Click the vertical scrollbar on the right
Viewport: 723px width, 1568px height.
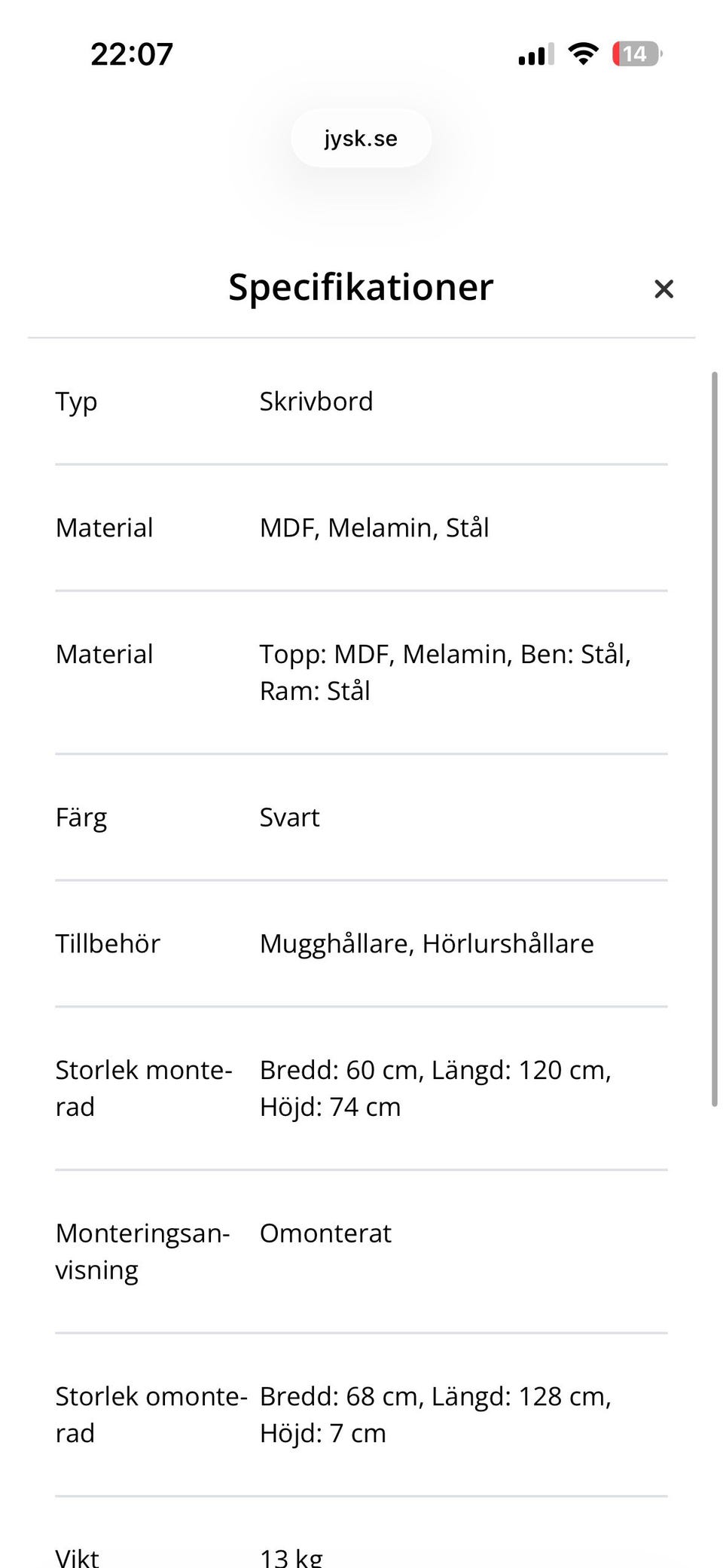tap(715, 738)
